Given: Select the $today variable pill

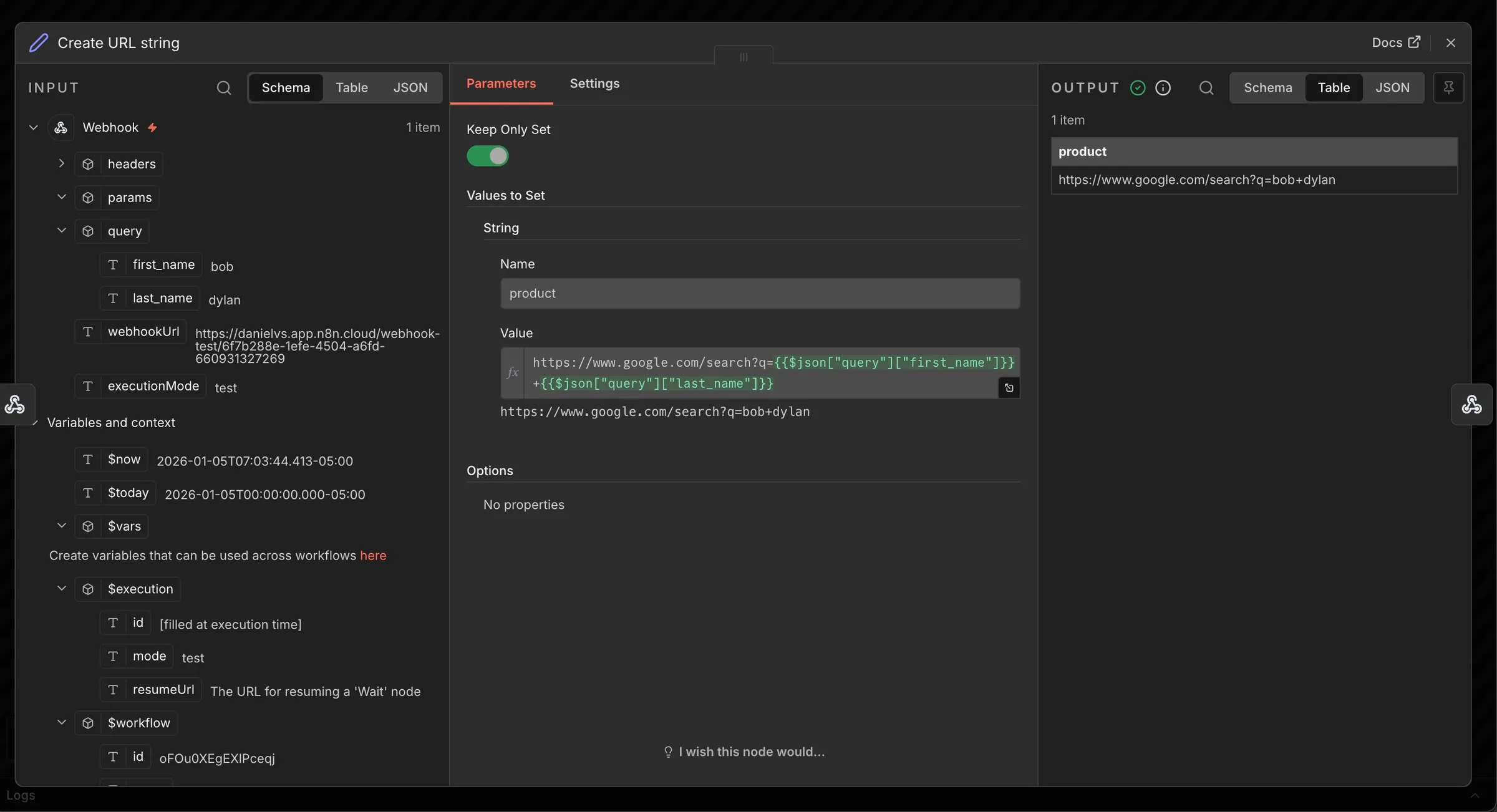Looking at the screenshot, I should tap(115, 493).
